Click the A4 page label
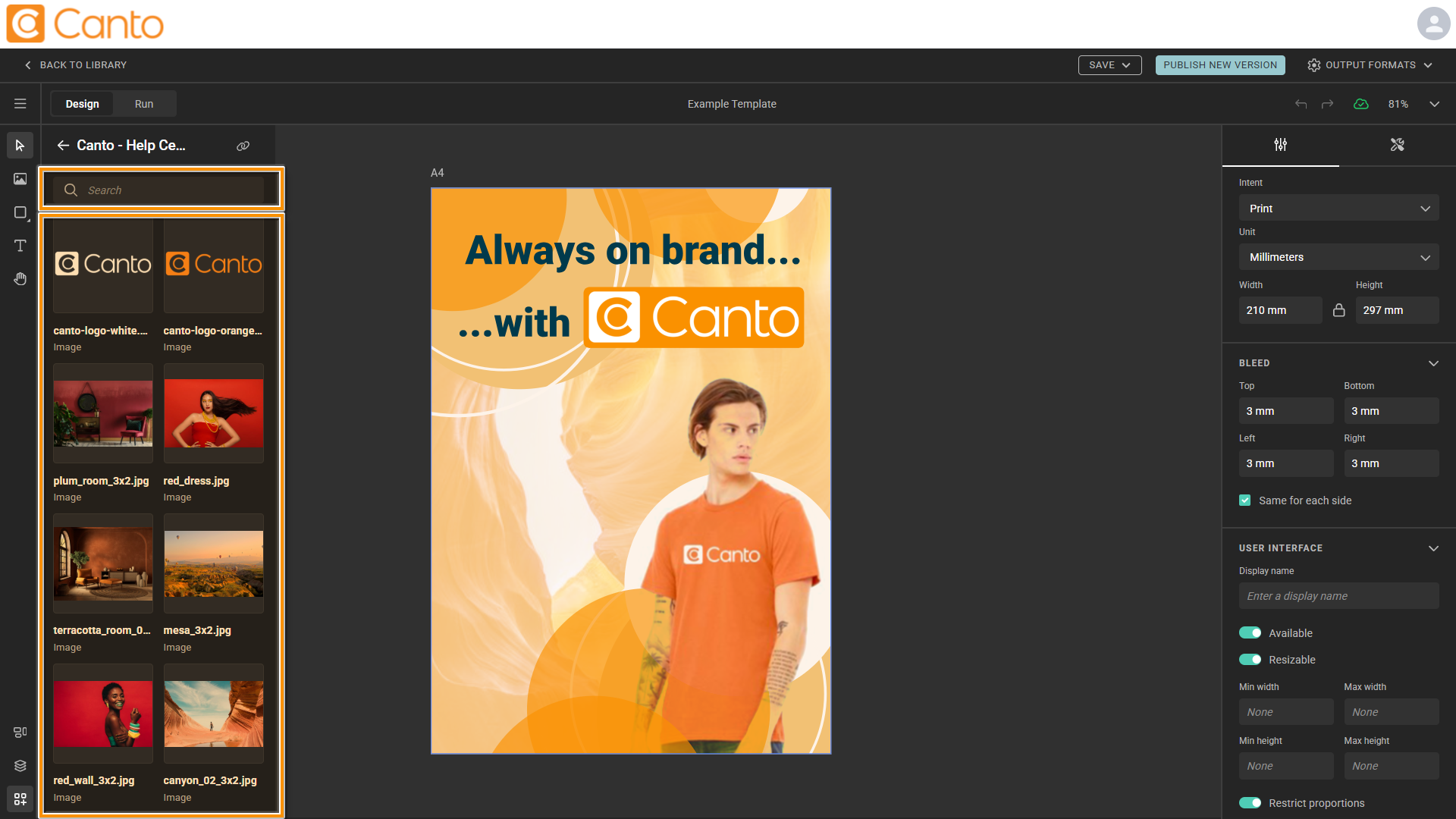The width and height of the screenshot is (1456, 819). coord(438,173)
